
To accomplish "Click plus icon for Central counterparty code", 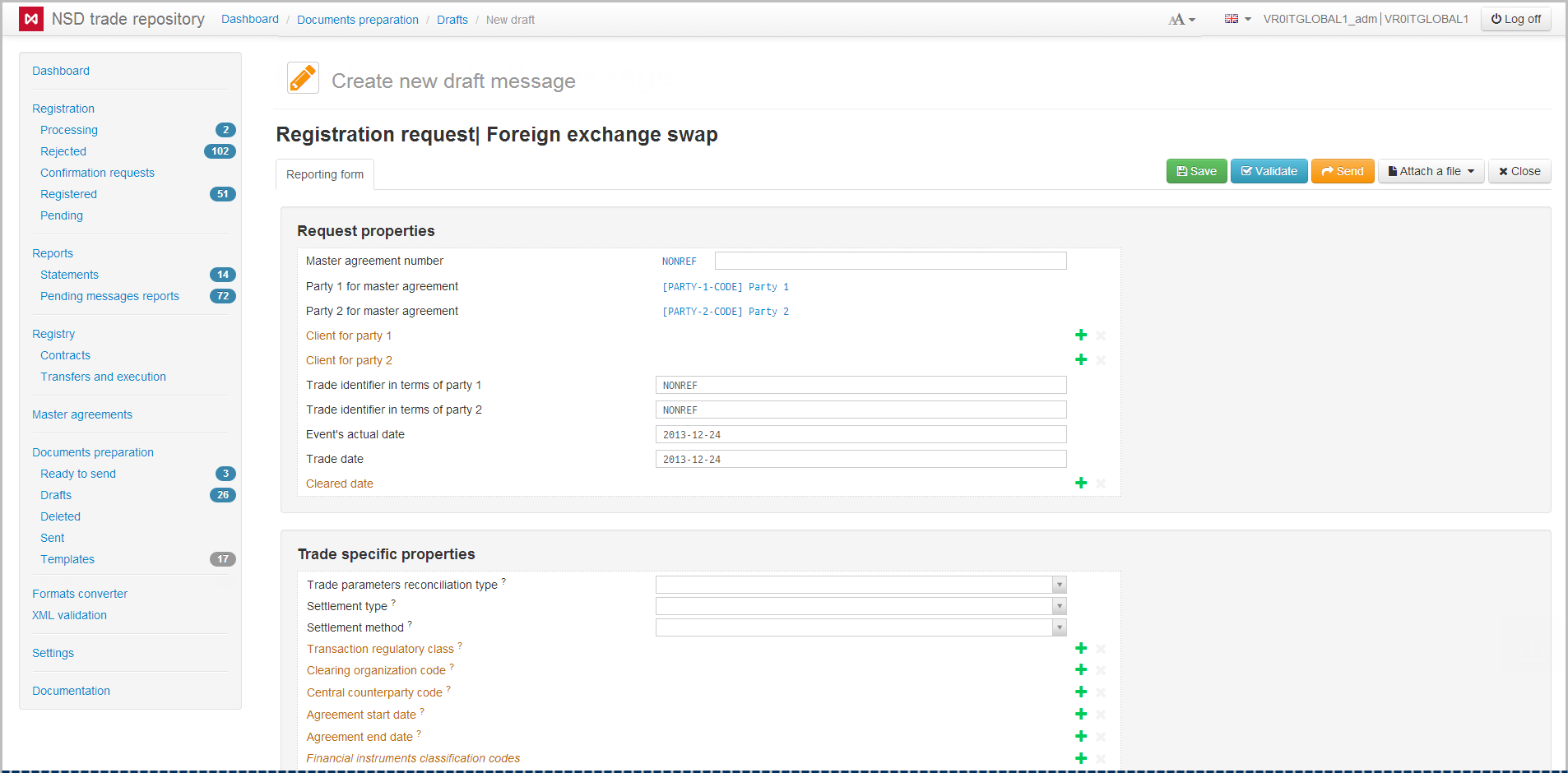I will [1081, 692].
